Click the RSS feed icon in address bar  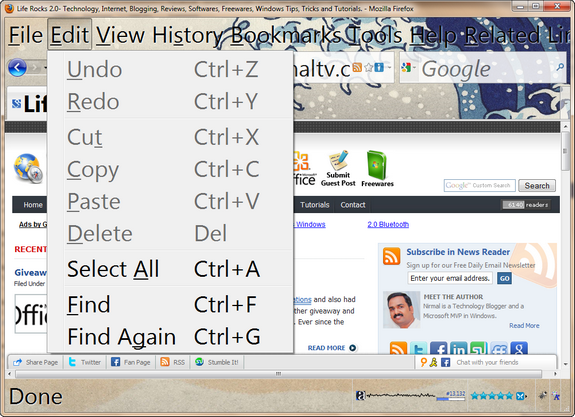(357, 67)
